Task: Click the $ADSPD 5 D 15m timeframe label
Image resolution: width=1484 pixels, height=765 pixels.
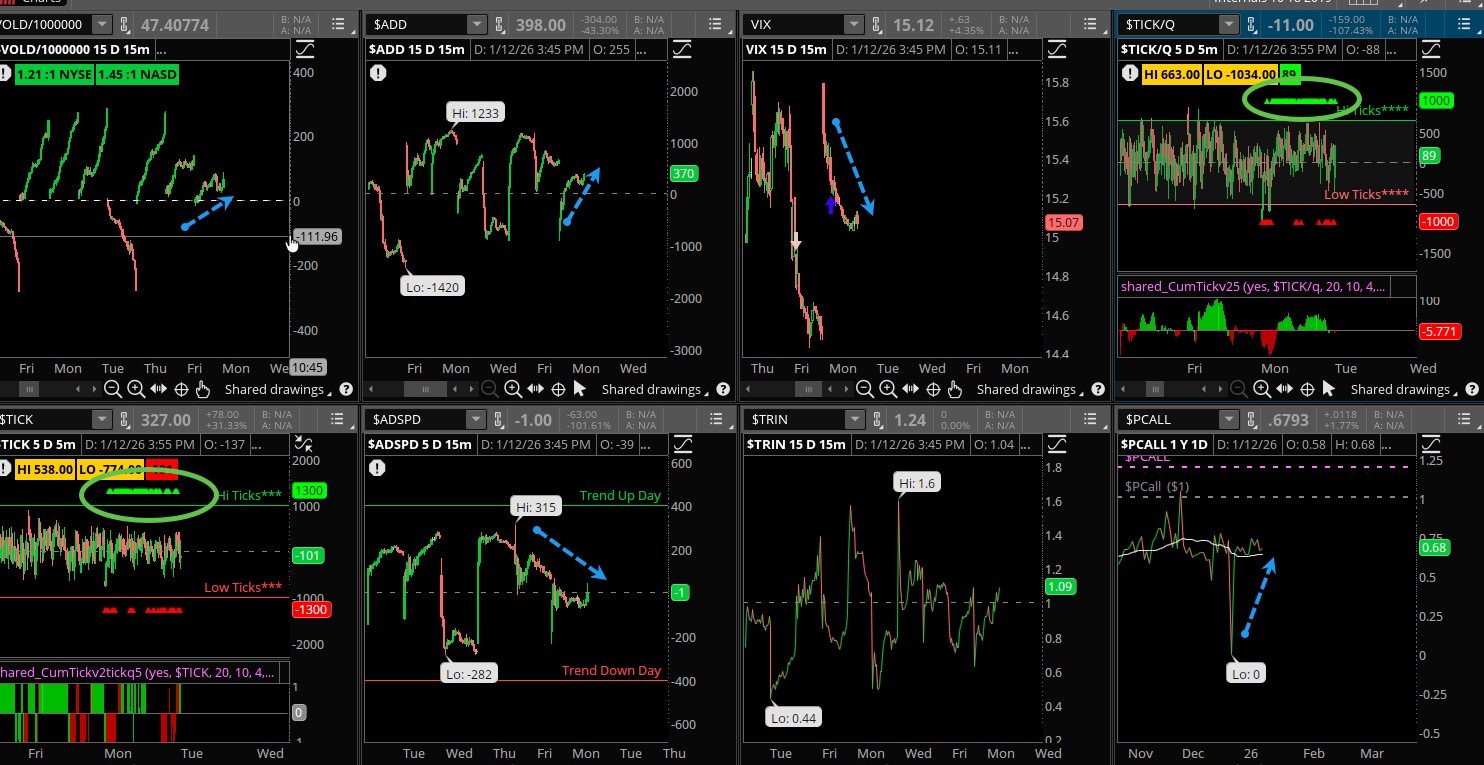Action: tap(419, 444)
